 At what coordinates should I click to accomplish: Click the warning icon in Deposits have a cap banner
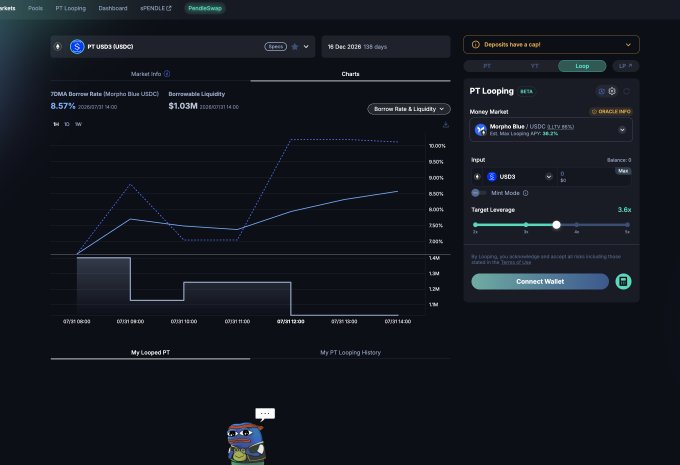click(x=476, y=45)
